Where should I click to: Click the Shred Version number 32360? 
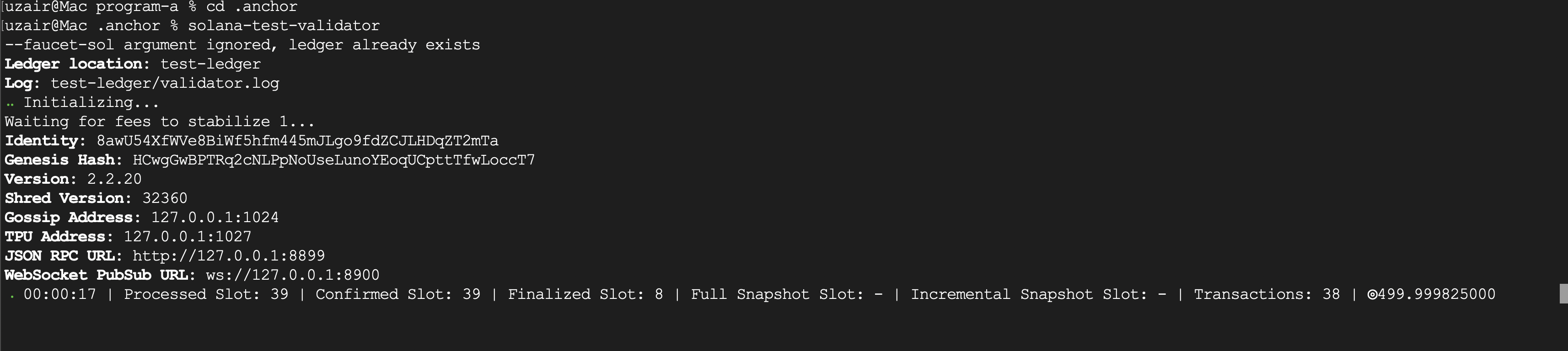point(164,198)
